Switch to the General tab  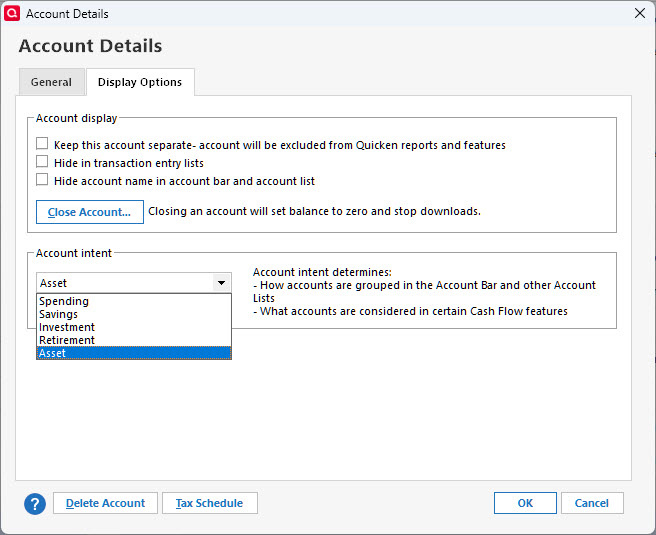51,82
